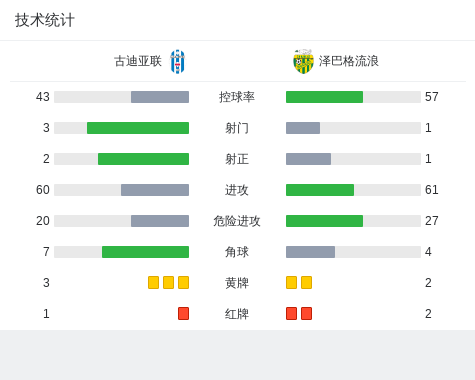This screenshot has width=475, height=380.
Task: Click the green corner kicks bar showing 7
Action: (x=145, y=252)
